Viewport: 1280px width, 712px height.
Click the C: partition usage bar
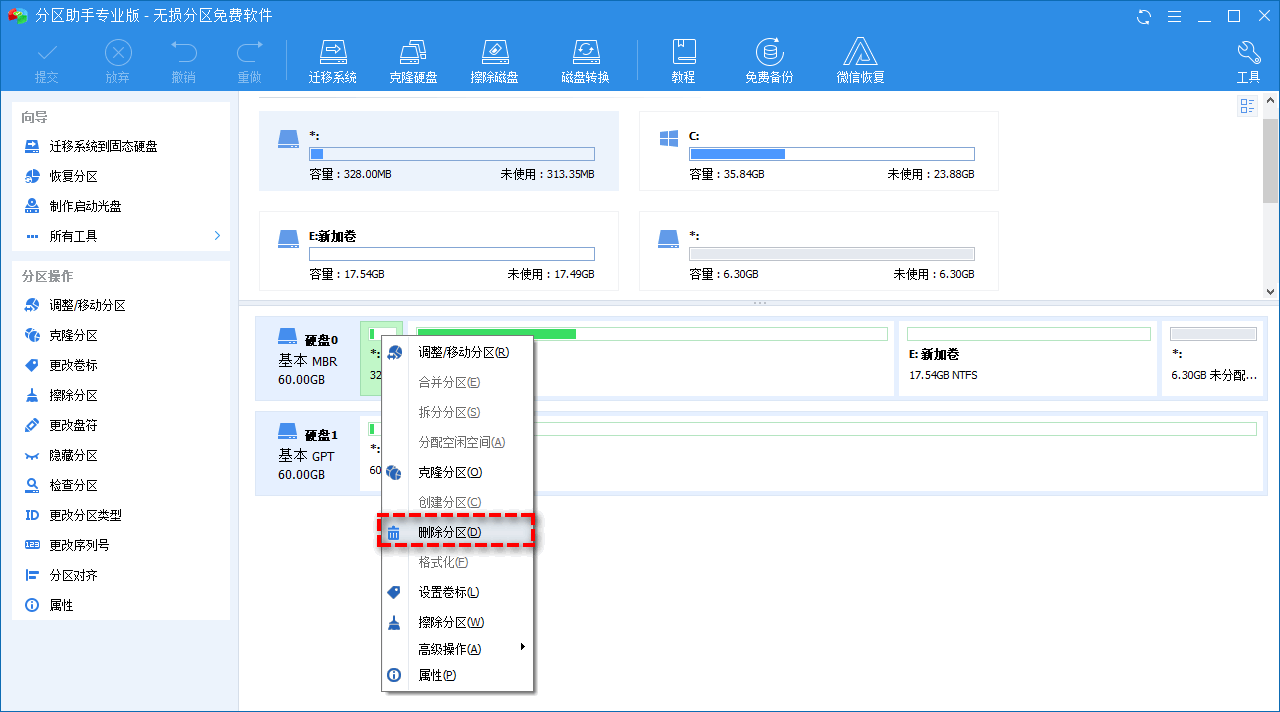831,154
